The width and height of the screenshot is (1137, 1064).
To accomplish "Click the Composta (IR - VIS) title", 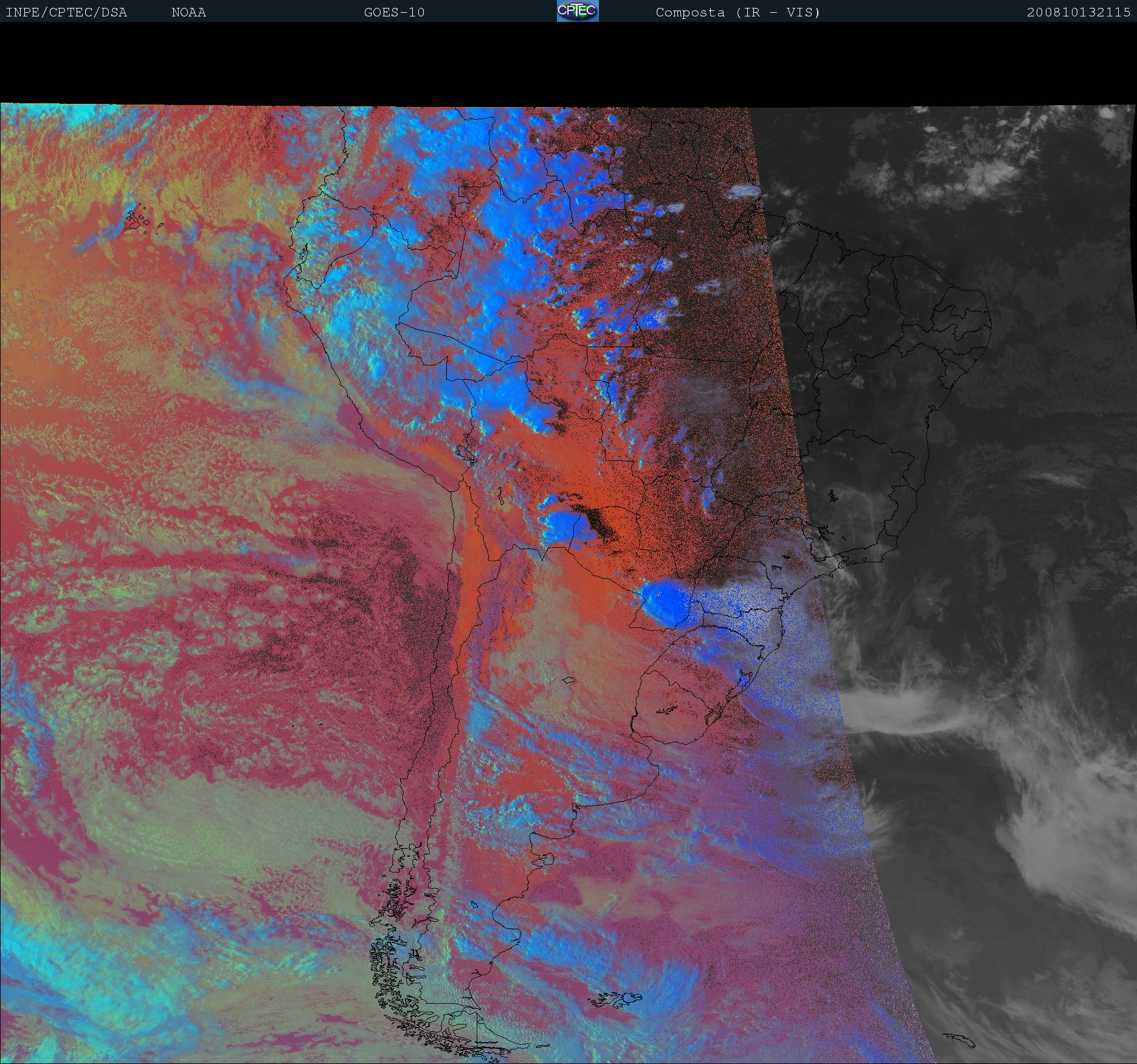I will 738,12.
